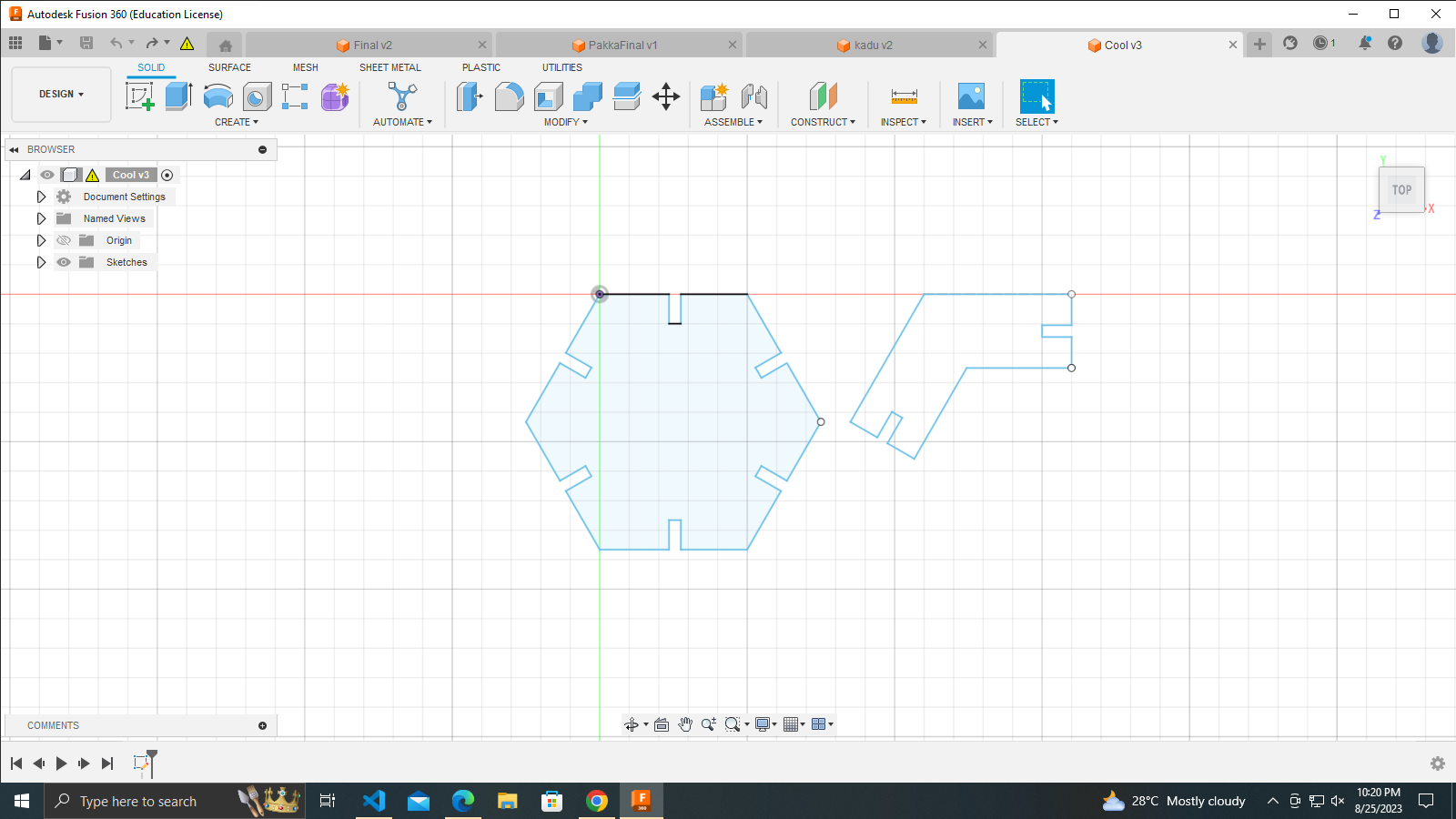Click the timeline play button
The image size is (1456, 819).
[x=61, y=763]
